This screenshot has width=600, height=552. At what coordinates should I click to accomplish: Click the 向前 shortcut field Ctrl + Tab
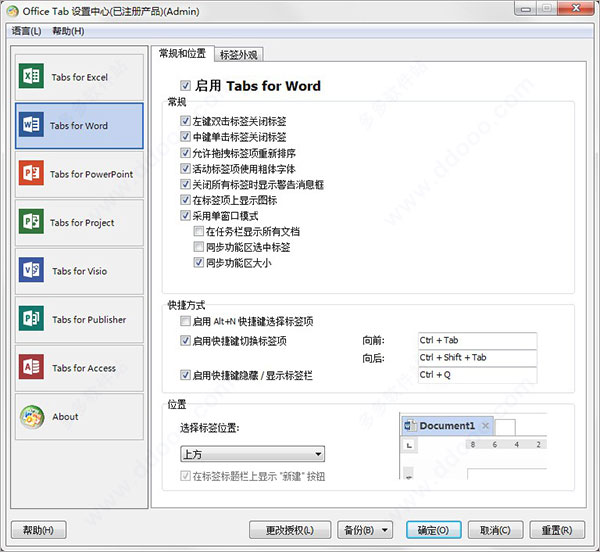click(x=478, y=340)
